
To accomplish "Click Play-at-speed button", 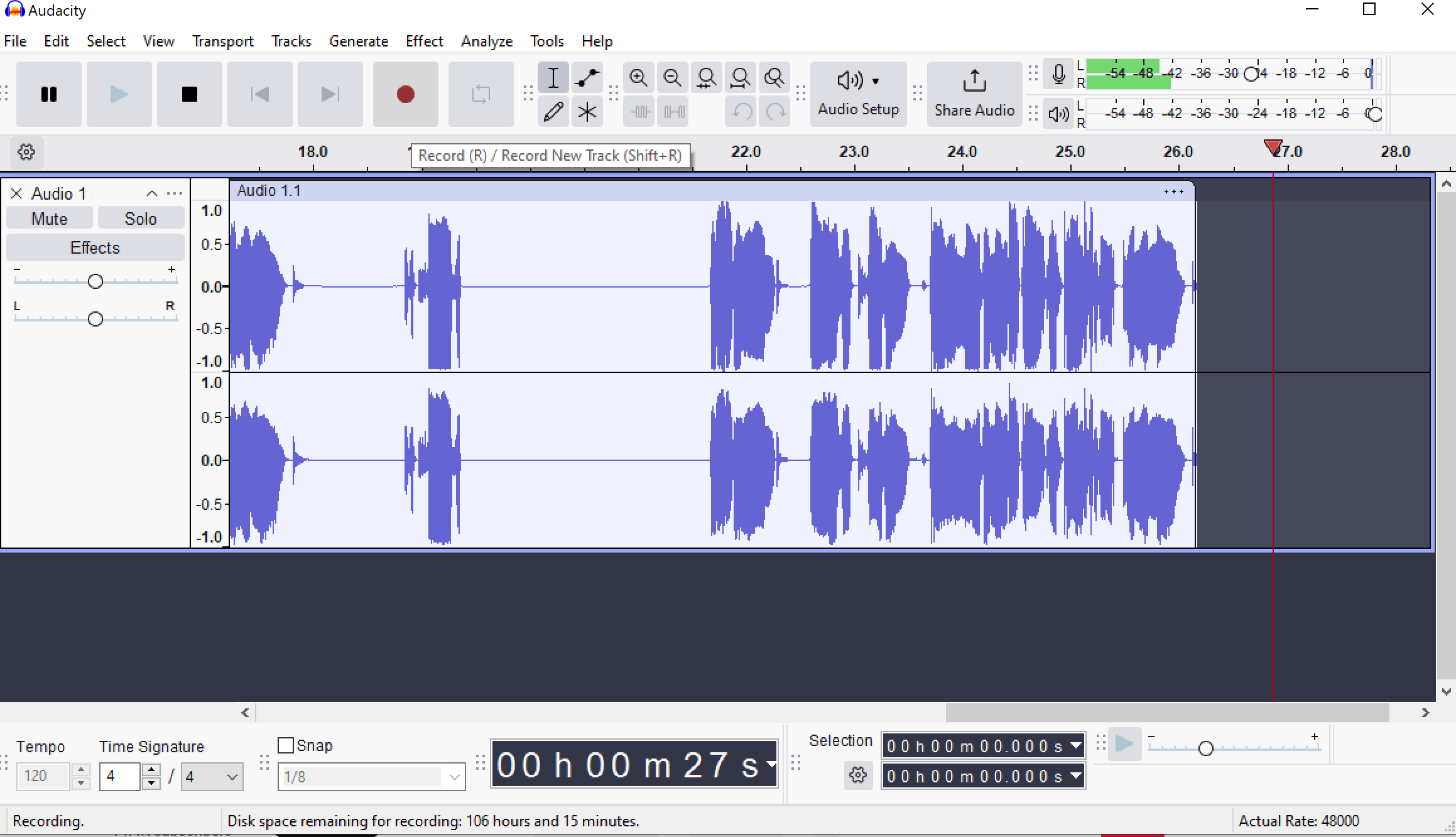I will 1124,744.
